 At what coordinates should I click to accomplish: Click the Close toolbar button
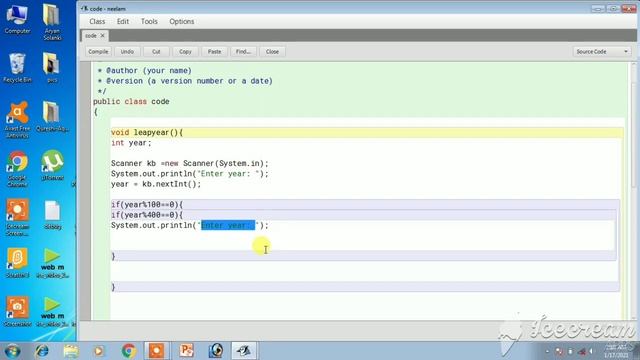[x=272, y=52]
